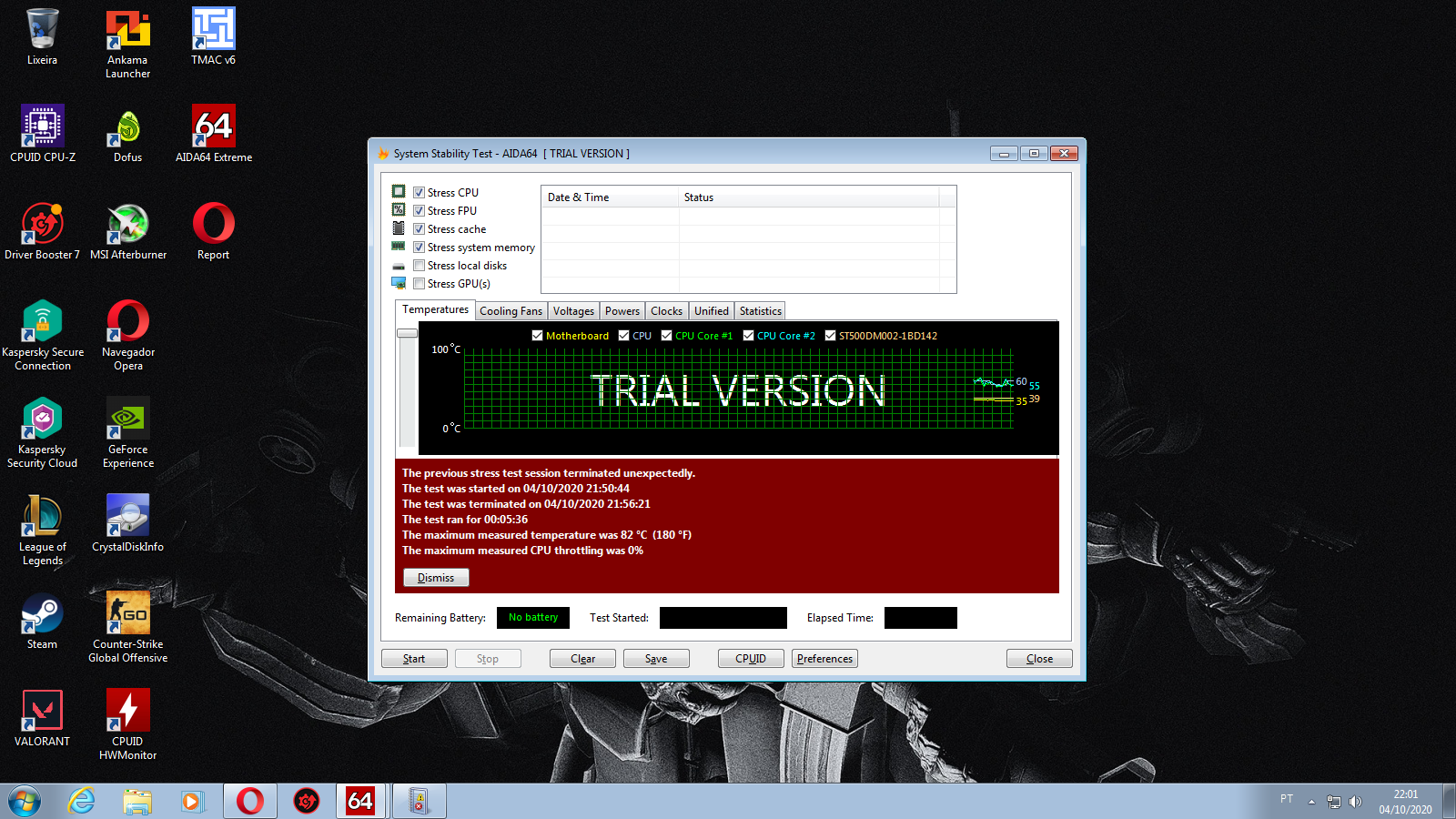This screenshot has width=1456, height=819.
Task: Launch VALORANT from the desktop
Action: [42, 718]
